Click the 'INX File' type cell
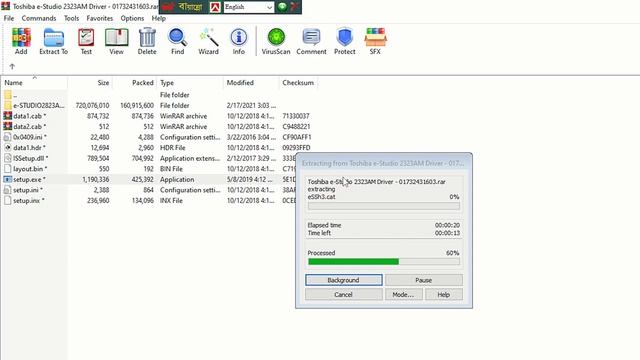This screenshot has height=360, width=640. pyautogui.click(x=171, y=201)
